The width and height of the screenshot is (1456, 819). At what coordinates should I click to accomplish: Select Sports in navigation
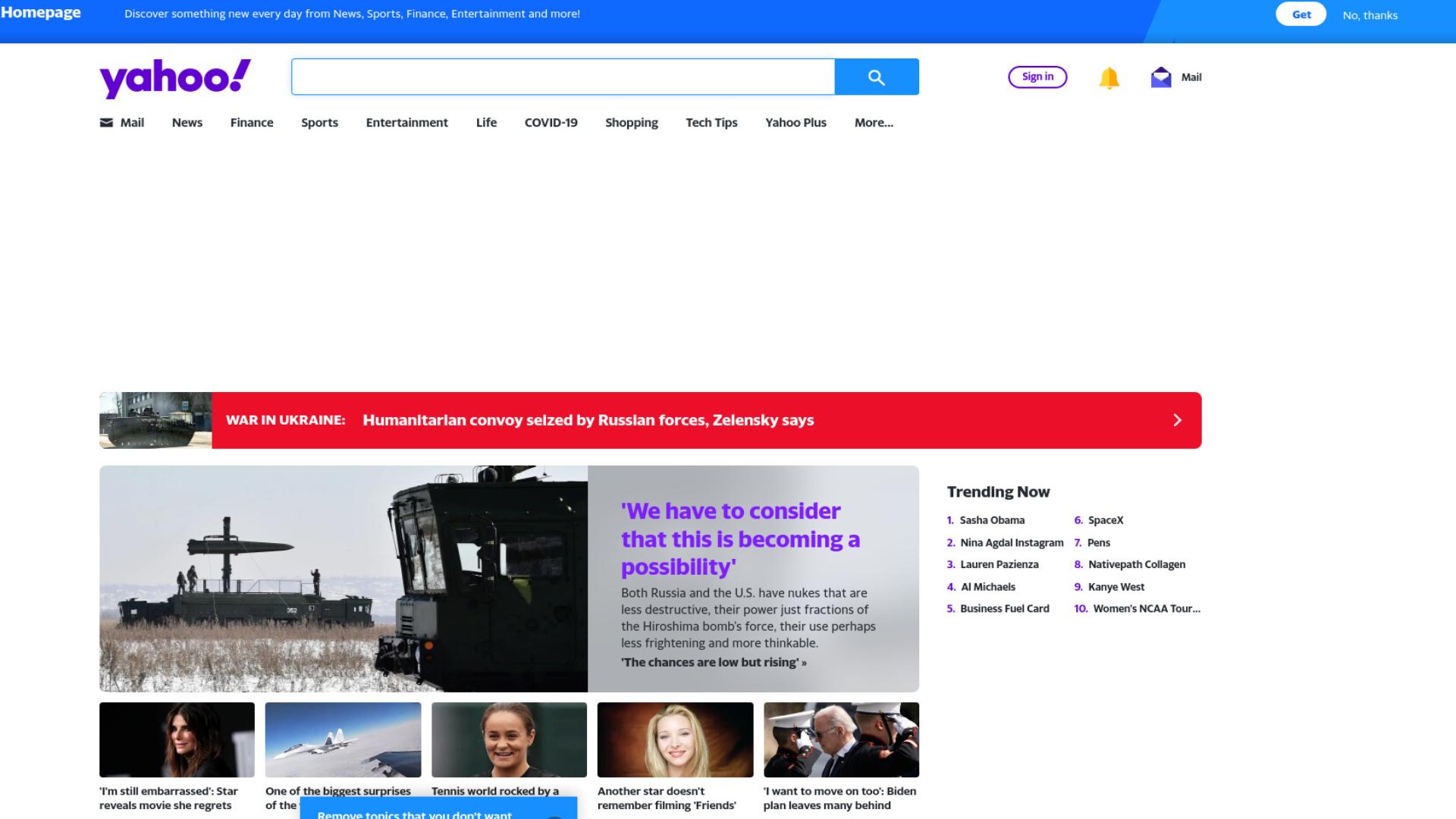pyautogui.click(x=319, y=123)
